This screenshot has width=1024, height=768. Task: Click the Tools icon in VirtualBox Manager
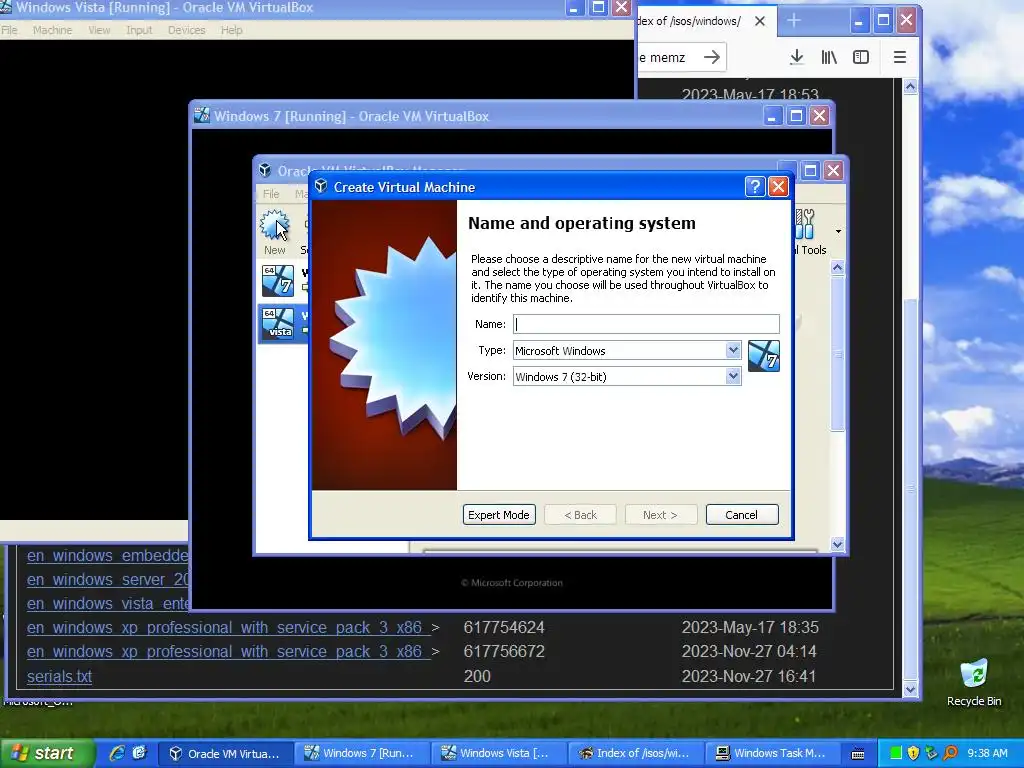pyautogui.click(x=808, y=232)
